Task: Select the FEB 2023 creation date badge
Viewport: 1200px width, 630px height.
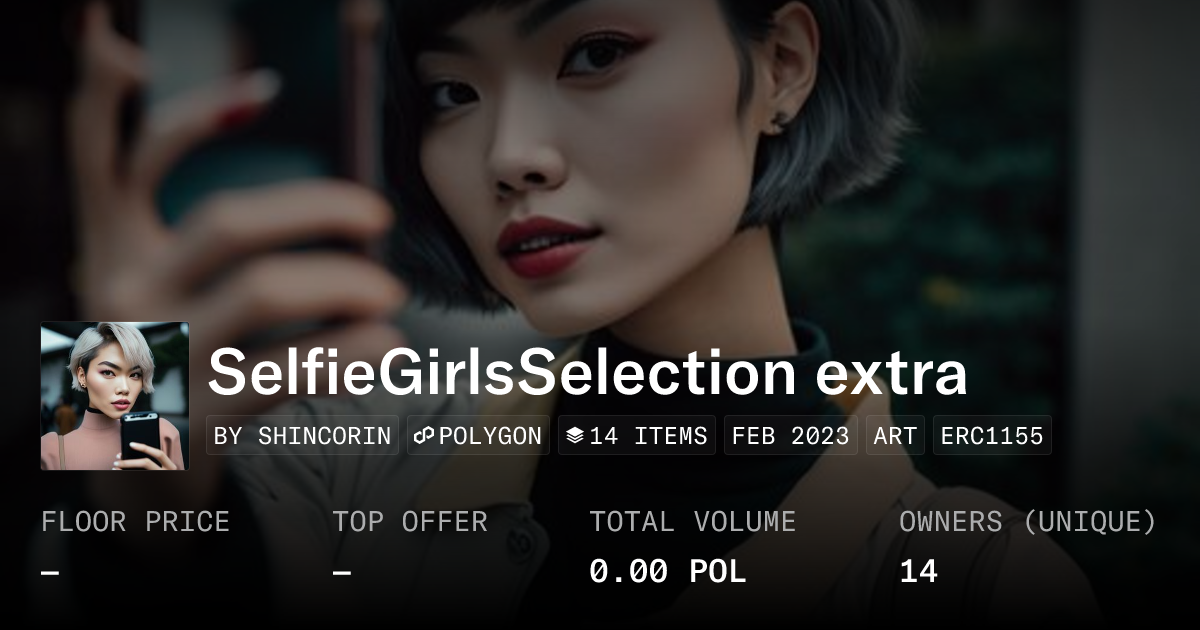Action: tap(791, 436)
